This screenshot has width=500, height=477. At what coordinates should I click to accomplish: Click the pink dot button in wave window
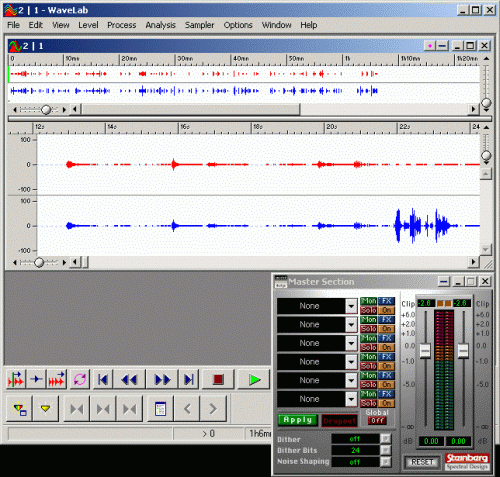point(430,46)
